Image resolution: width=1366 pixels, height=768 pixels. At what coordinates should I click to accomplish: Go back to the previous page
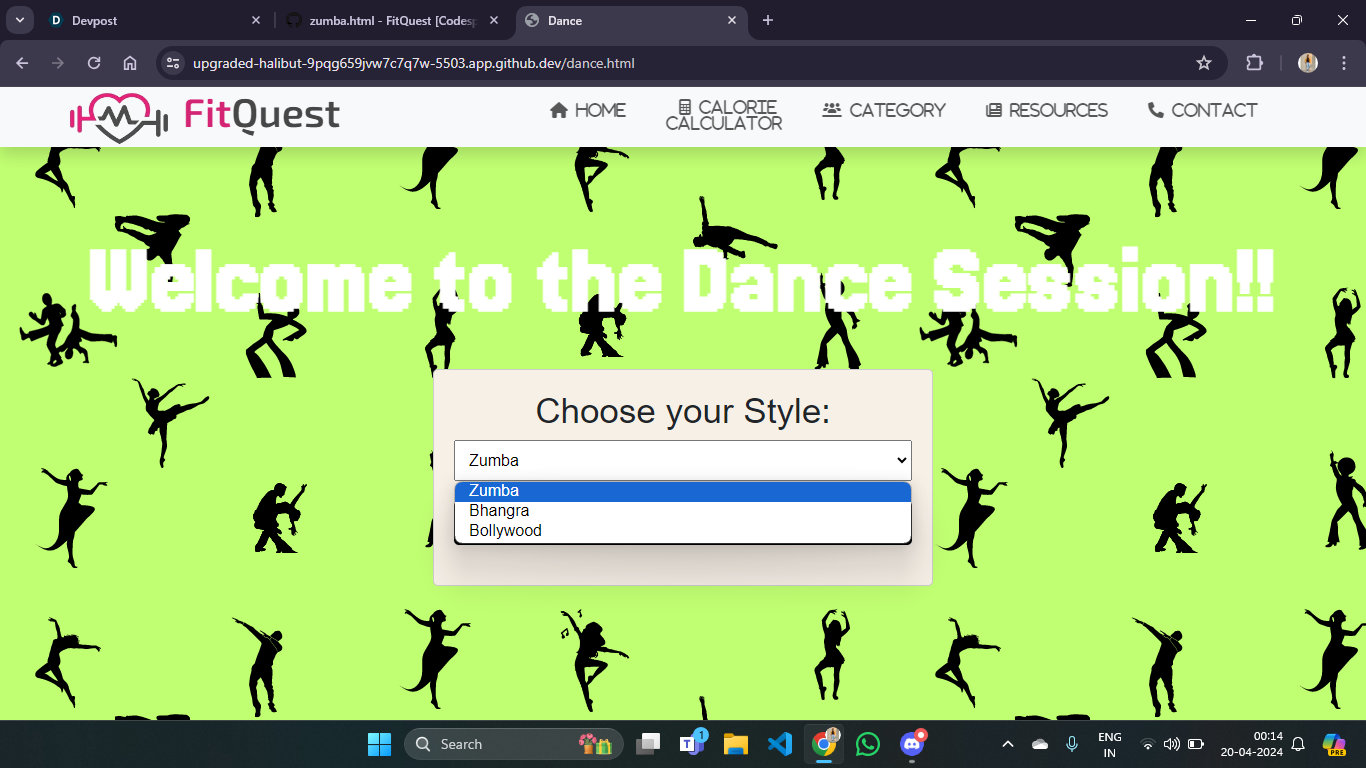pyautogui.click(x=22, y=63)
